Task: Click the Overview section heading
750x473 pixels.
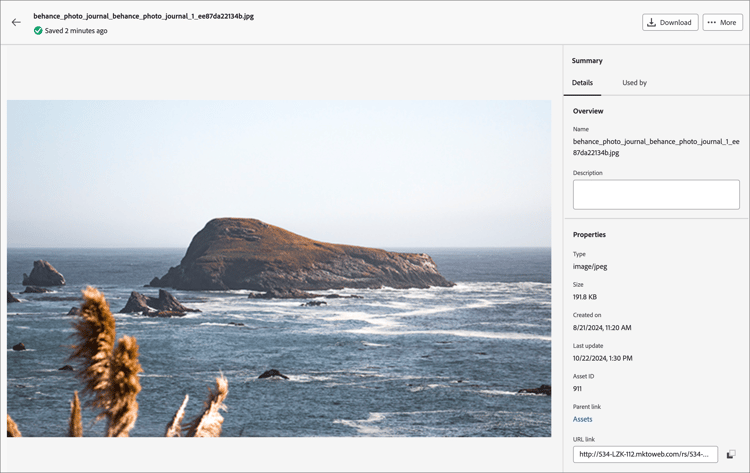Action: tap(588, 111)
